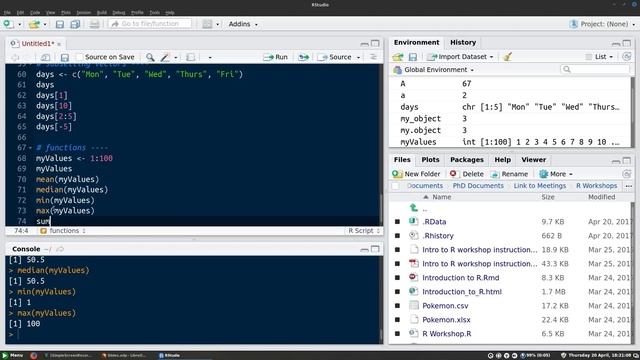Check the box beside .RData
The image size is (640, 360).
tap(397, 222)
